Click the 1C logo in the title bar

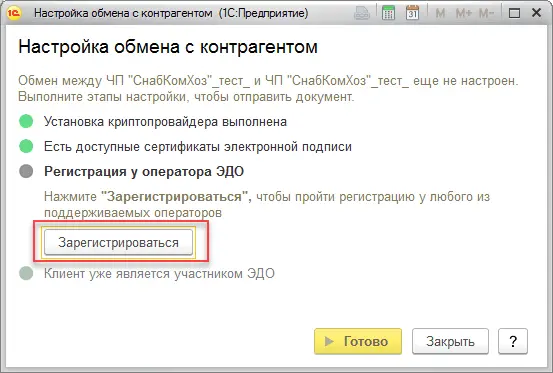[14, 13]
